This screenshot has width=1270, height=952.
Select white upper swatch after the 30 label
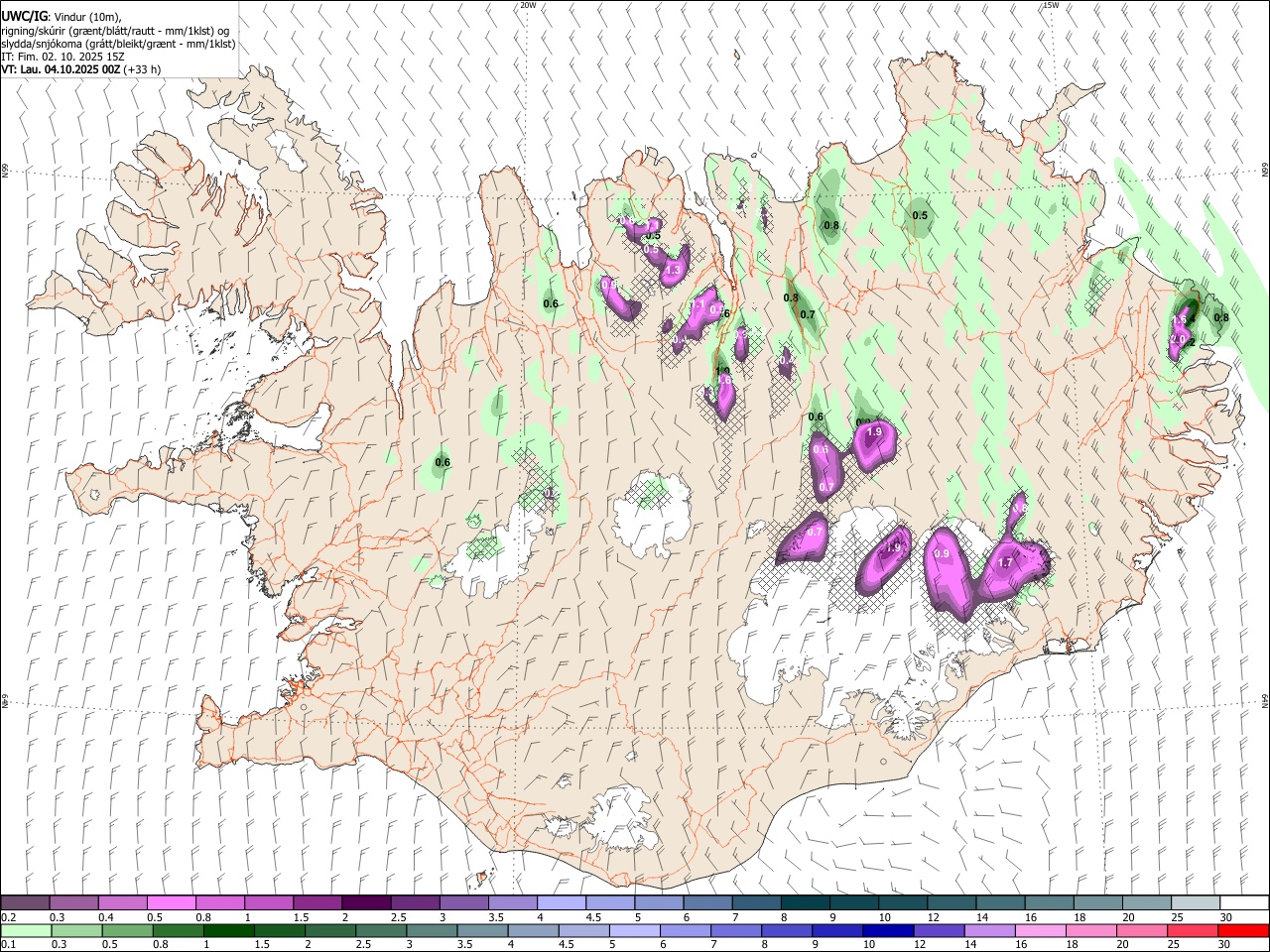pos(1244,902)
